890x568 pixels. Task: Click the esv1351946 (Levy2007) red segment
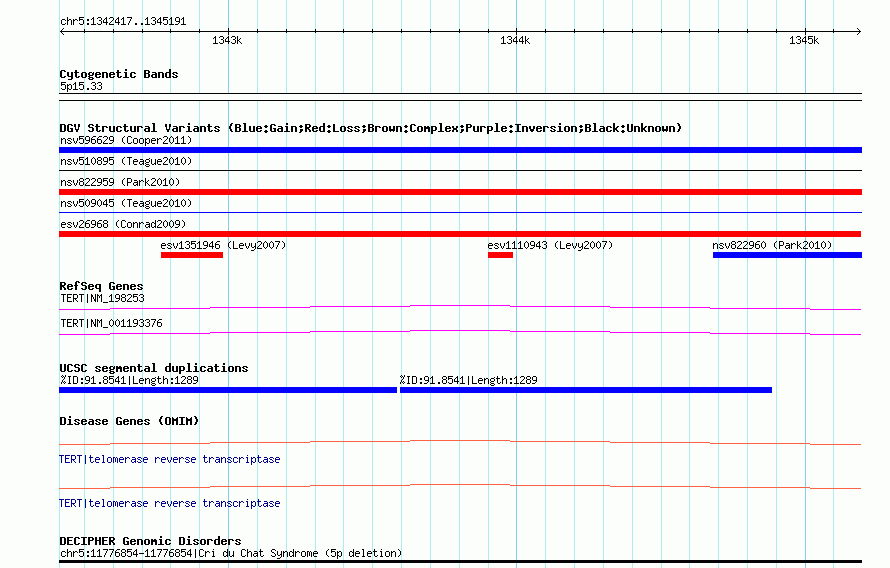pyautogui.click(x=192, y=255)
